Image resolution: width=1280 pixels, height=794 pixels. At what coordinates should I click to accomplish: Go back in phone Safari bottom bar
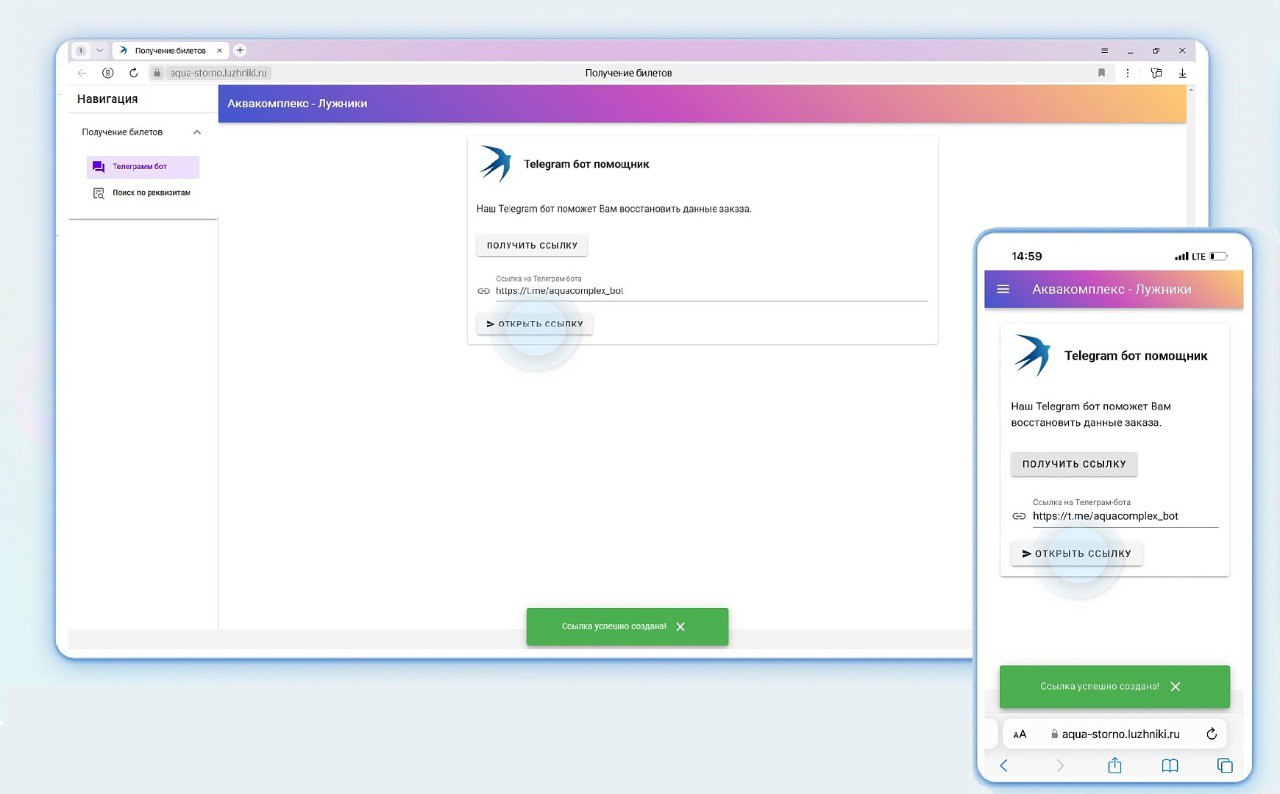pyautogui.click(x=1004, y=765)
